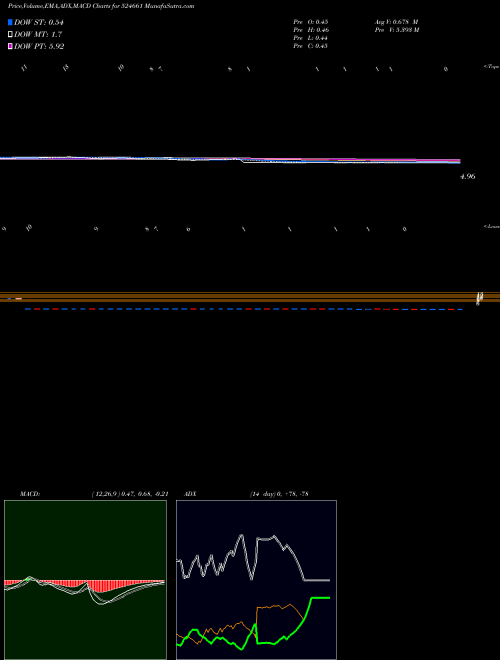Click the brown horizontal volume band
This screenshot has width=500, height=660.
click(x=250, y=297)
